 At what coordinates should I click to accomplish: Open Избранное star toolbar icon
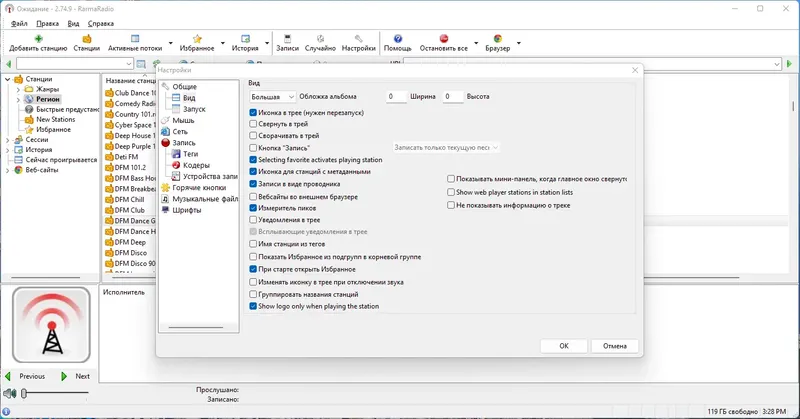[x=197, y=38]
